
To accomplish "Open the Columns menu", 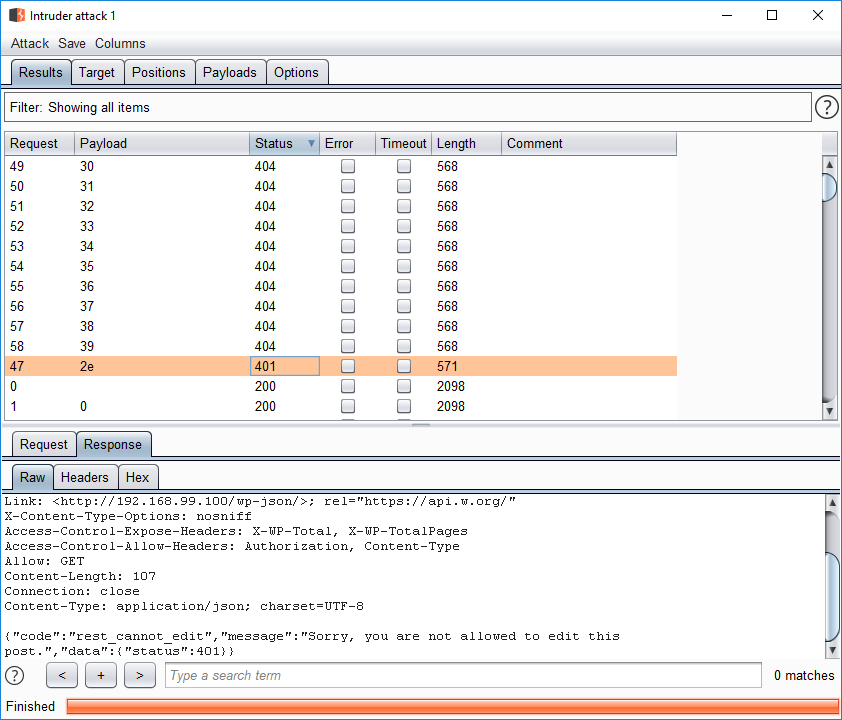I will (x=120, y=43).
